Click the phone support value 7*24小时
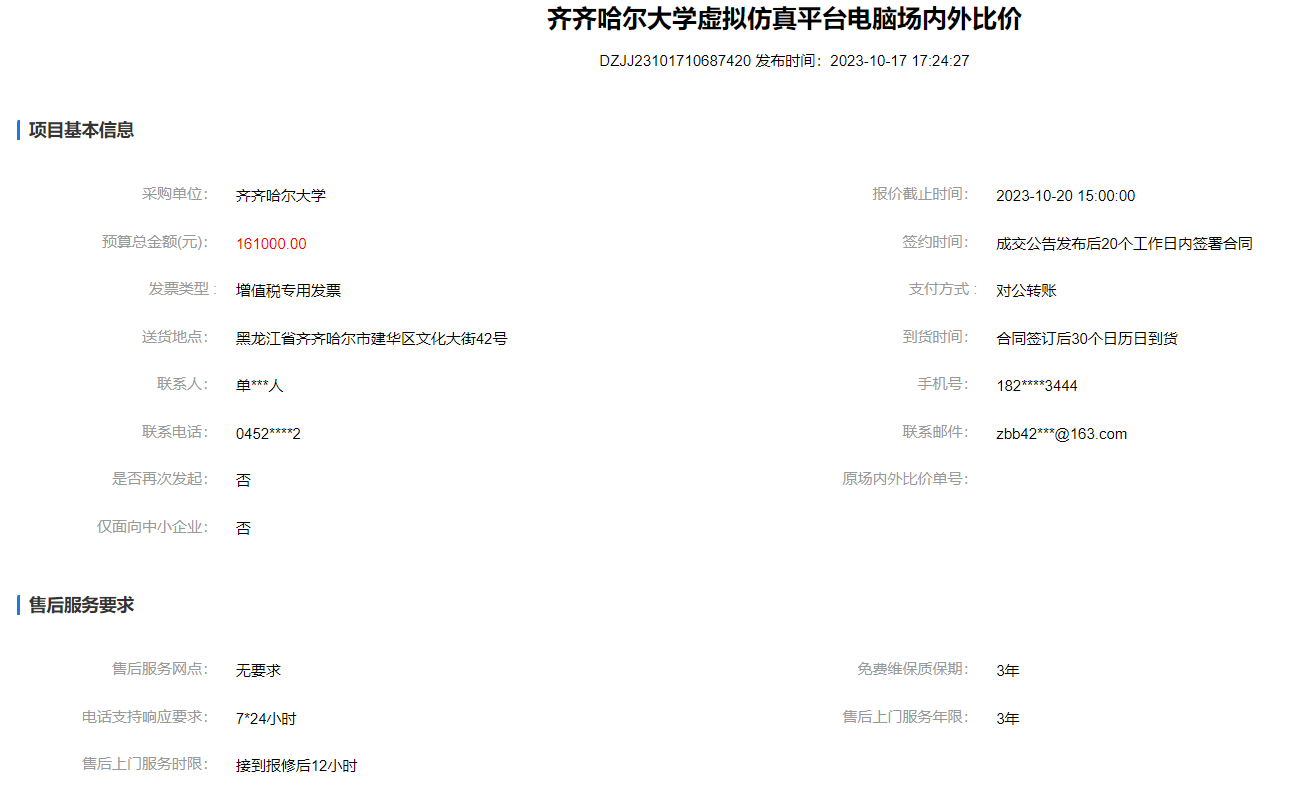The height and width of the screenshot is (802, 1299). tap(266, 719)
